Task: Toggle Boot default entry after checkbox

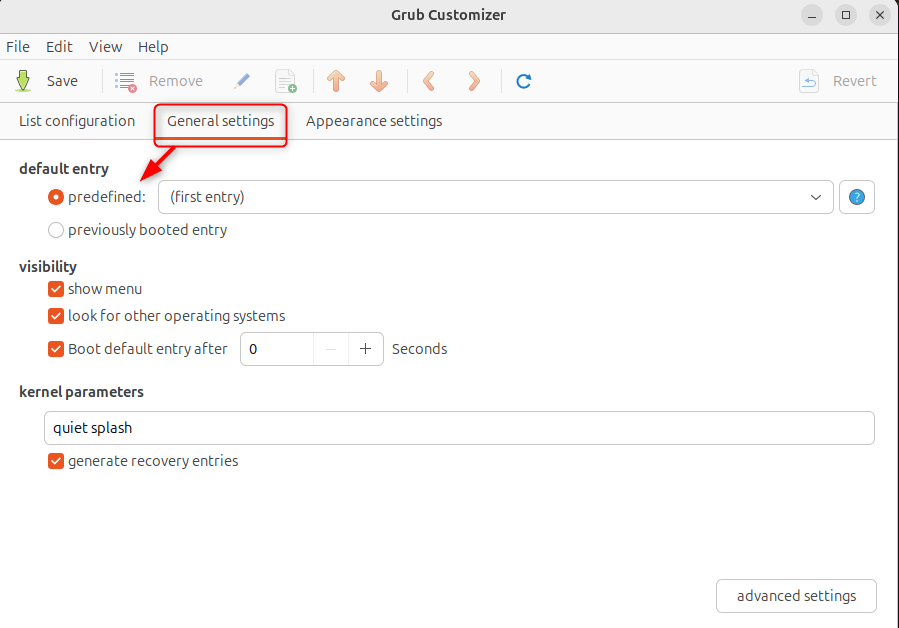Action: (56, 349)
